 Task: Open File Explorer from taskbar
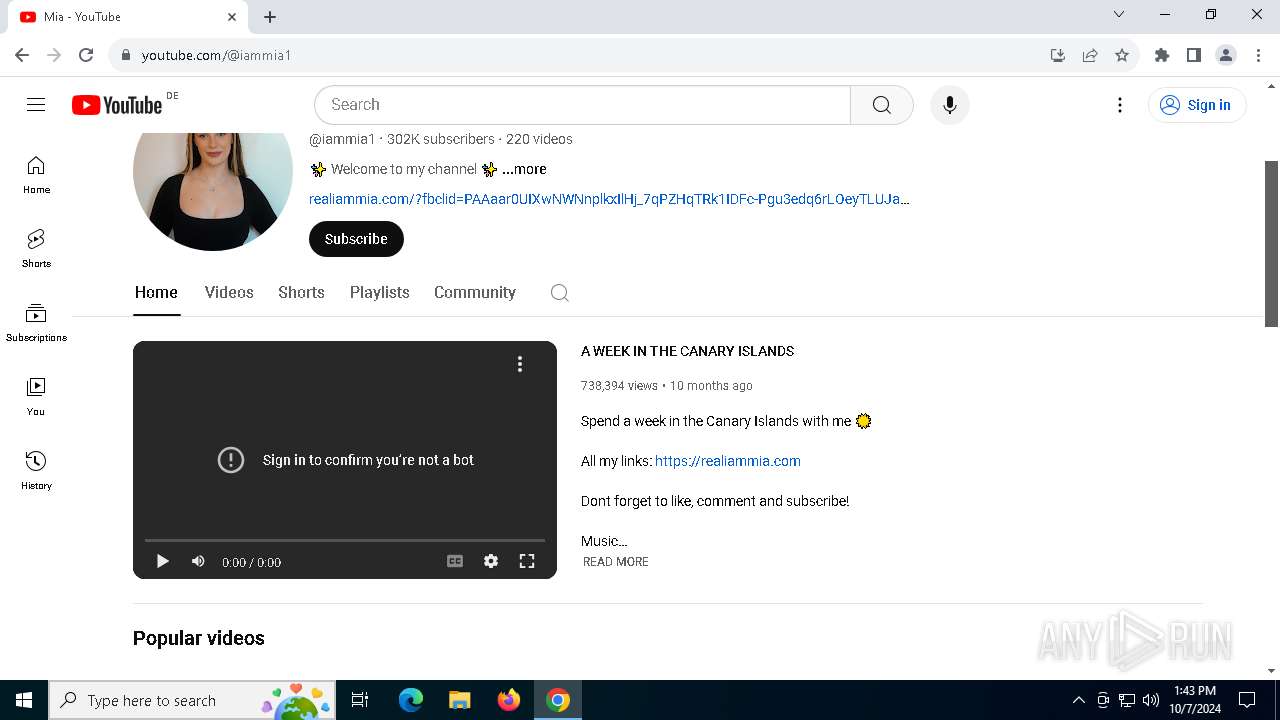460,700
